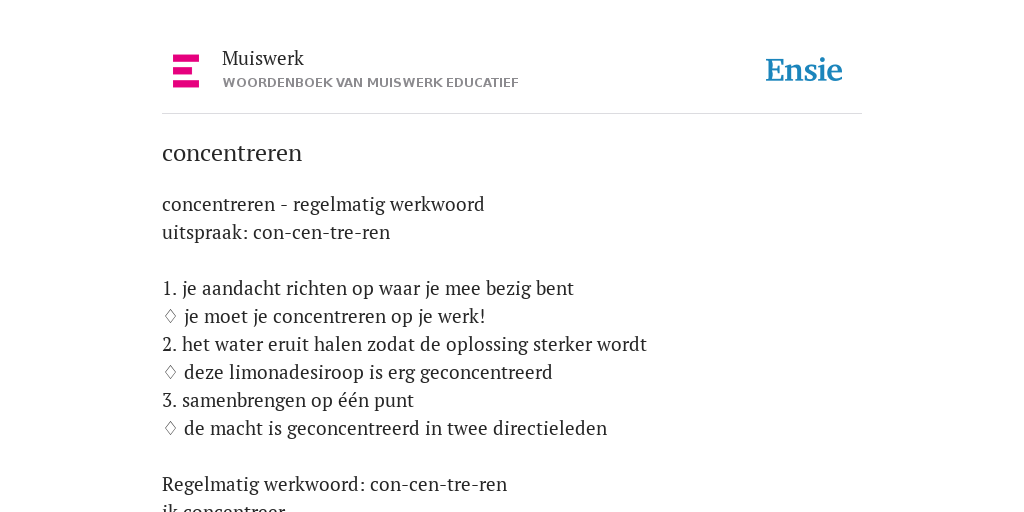
Task: Click the diamond bullet before 'je moet je concentreren'
Action: click(x=170, y=316)
